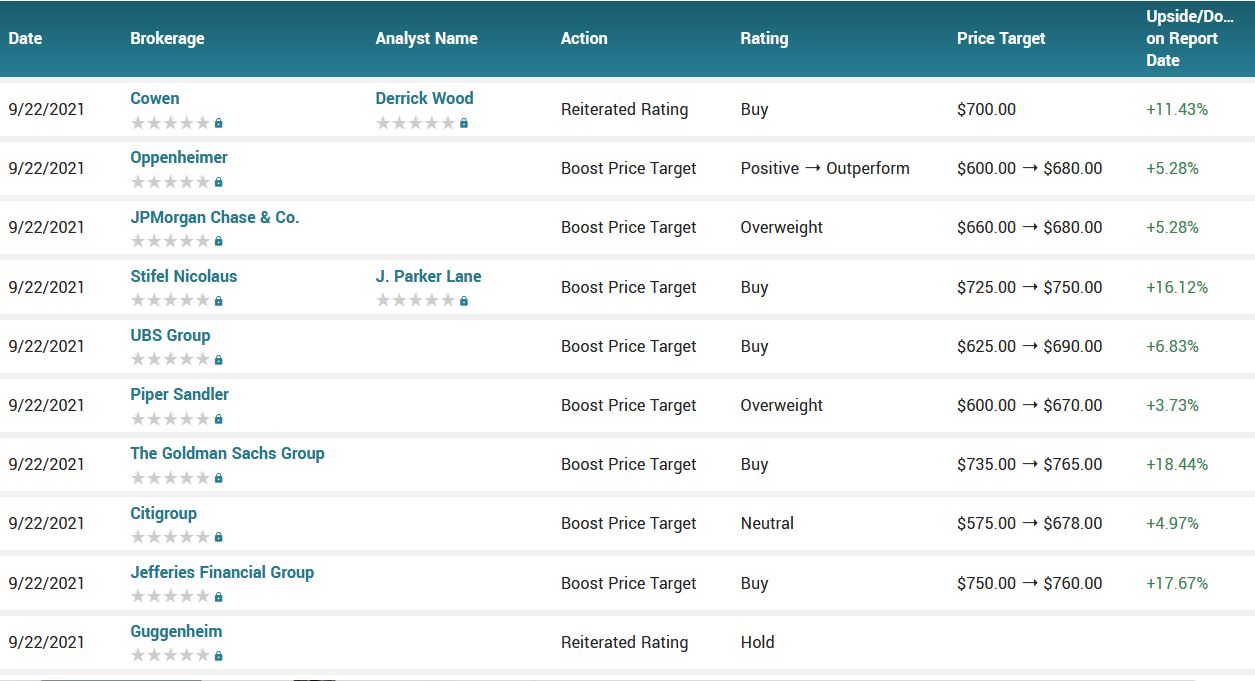1255x681 pixels.
Task: Select the $625.00 → $690.00 price target
Action: [1030, 346]
